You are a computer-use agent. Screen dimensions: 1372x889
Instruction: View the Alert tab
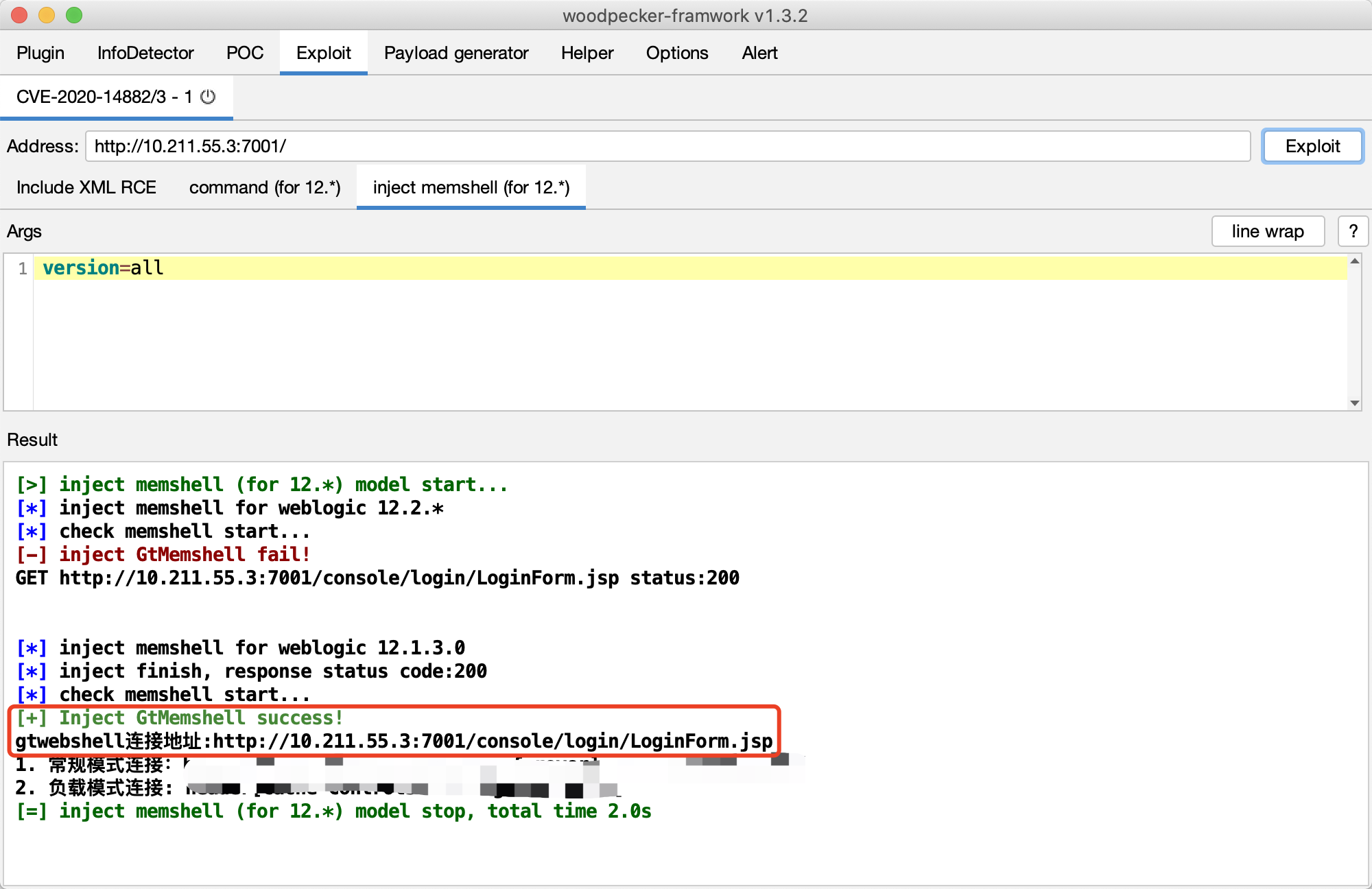[759, 53]
